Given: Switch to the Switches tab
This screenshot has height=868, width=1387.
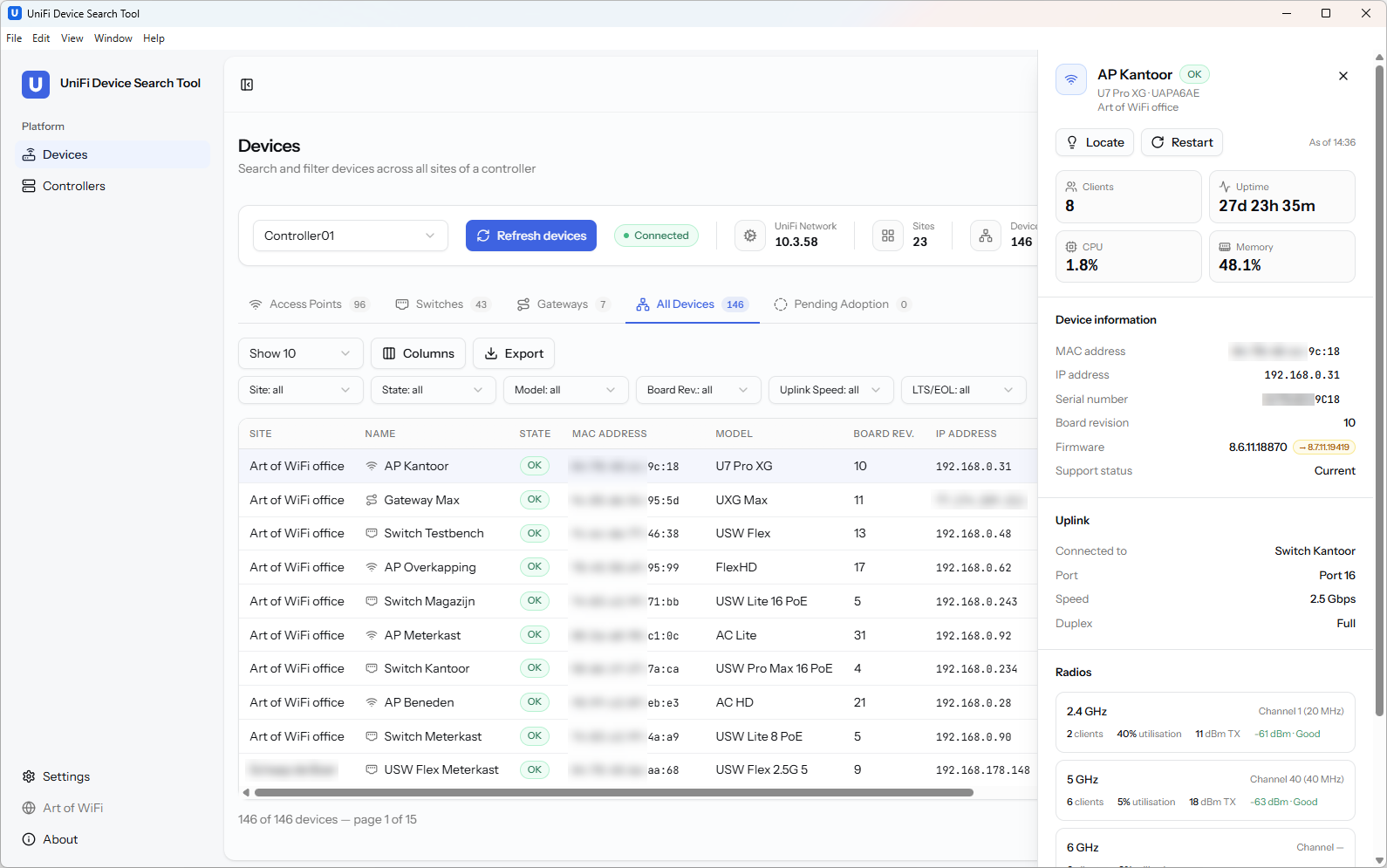Looking at the screenshot, I should point(442,304).
